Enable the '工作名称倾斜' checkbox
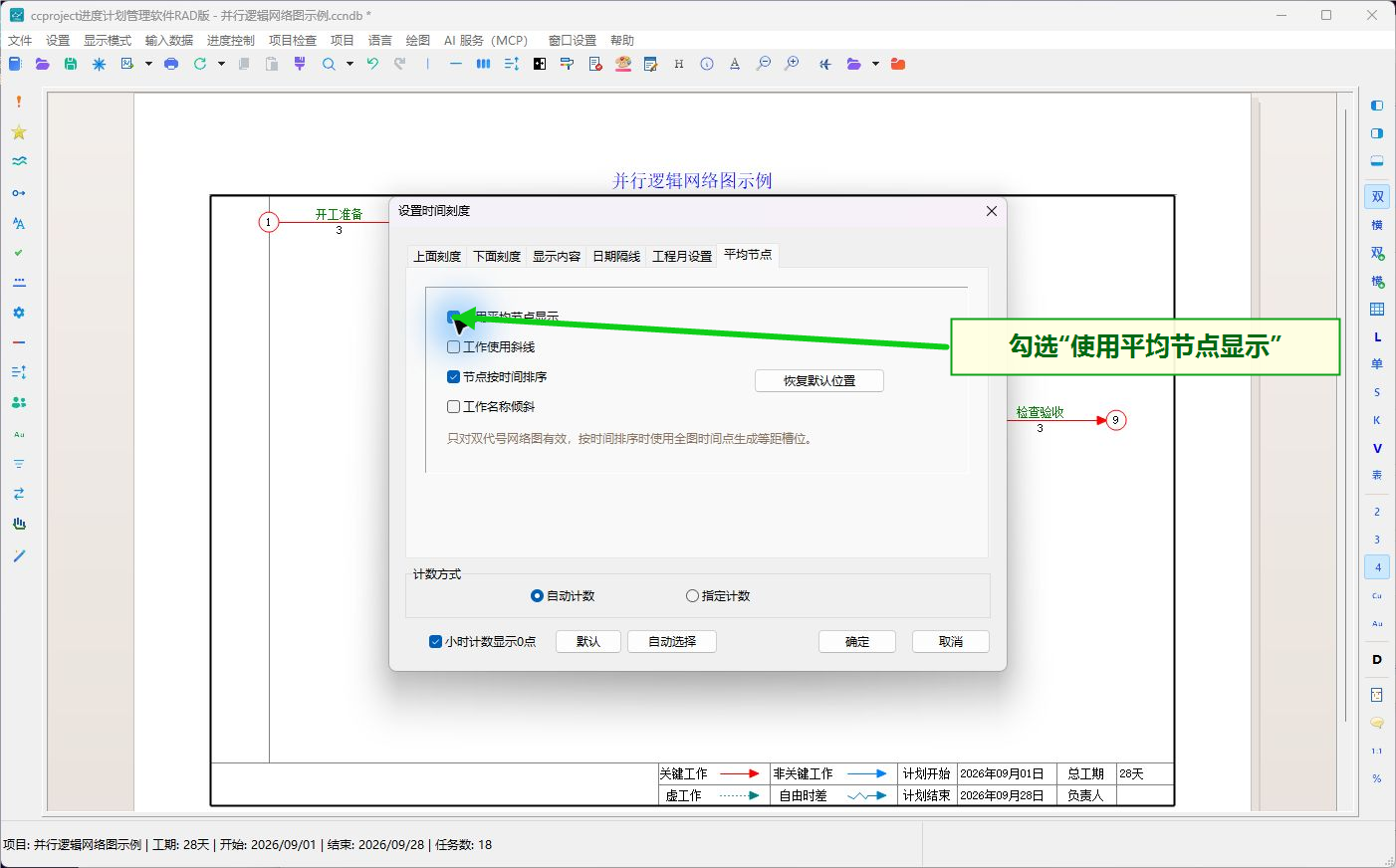Screen dimensions: 1396x868 [454, 406]
